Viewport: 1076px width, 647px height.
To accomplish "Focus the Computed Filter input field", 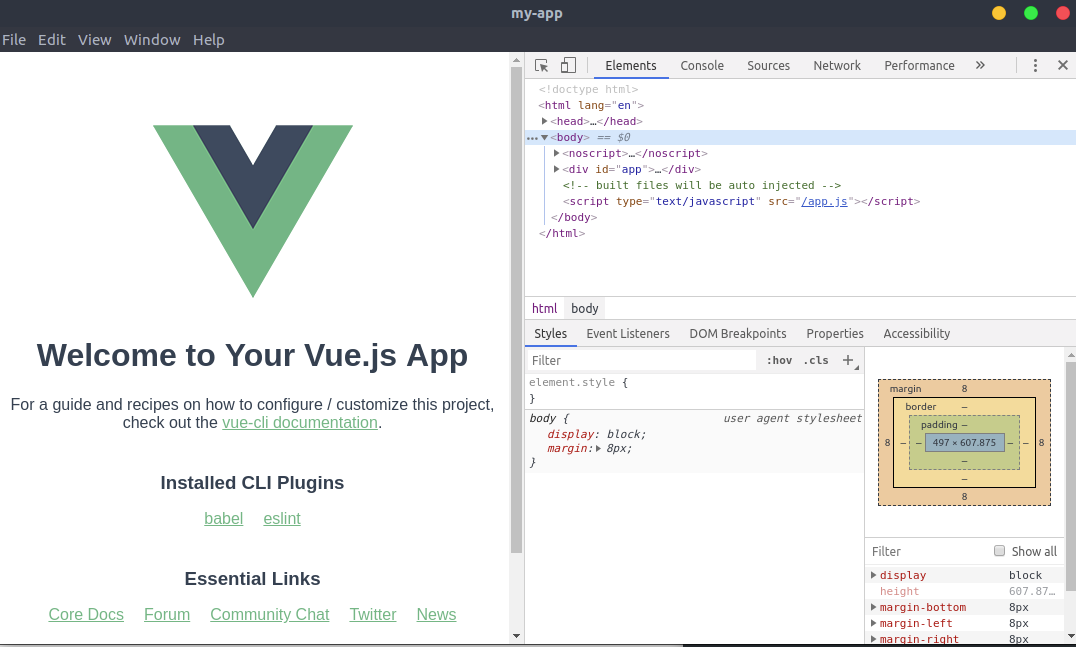I will (x=928, y=551).
